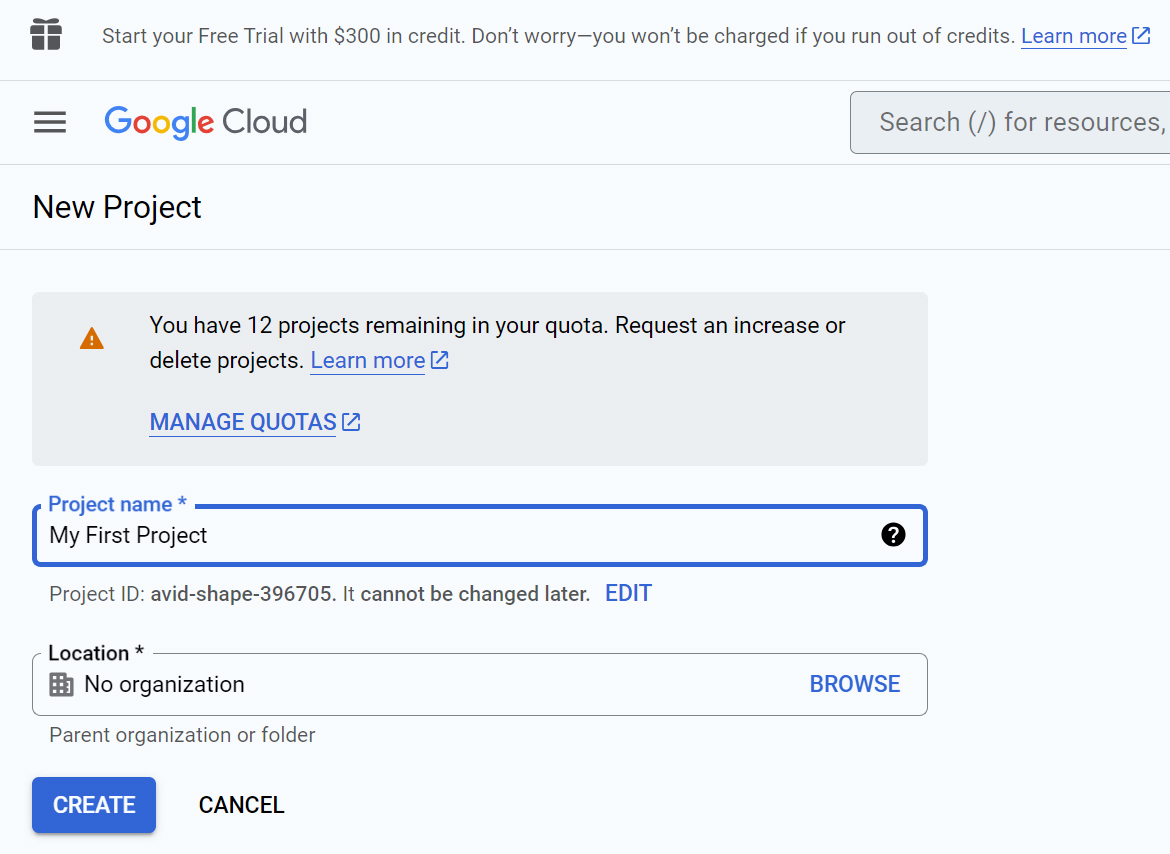Click the CANCEL button
The height and width of the screenshot is (854, 1170).
pos(241,805)
